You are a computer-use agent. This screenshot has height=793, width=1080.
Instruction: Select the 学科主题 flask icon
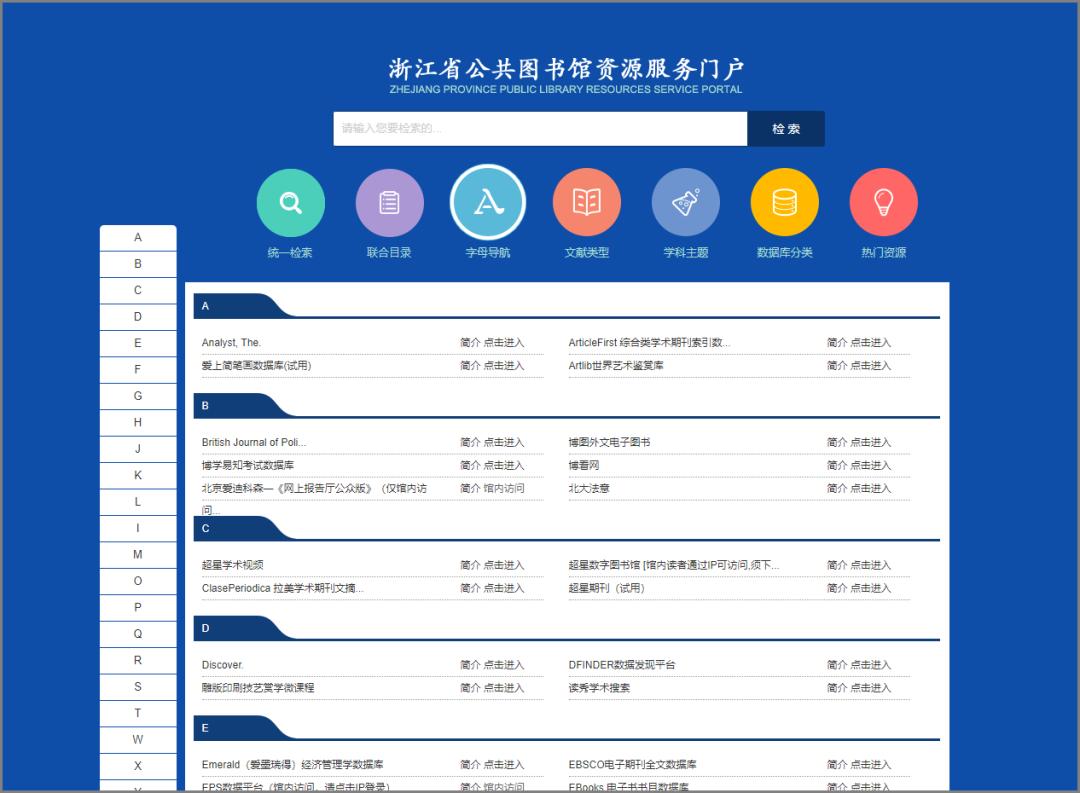point(686,201)
